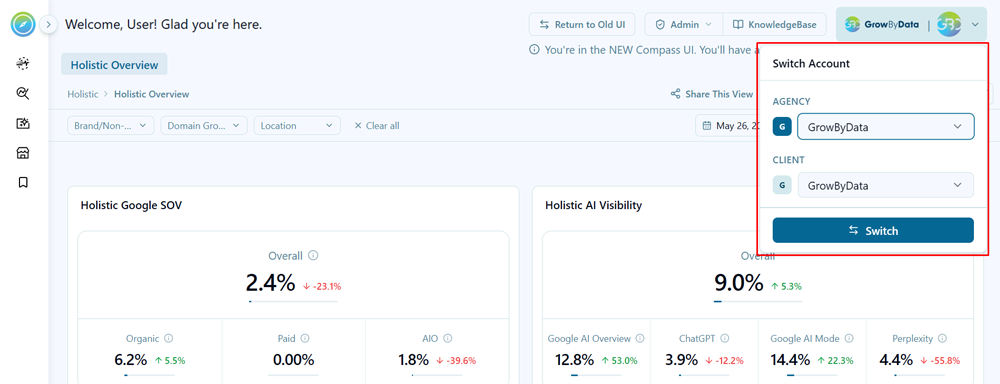Open the sparkle AI icon in the sidebar
The image size is (1000, 384).
tap(23, 63)
